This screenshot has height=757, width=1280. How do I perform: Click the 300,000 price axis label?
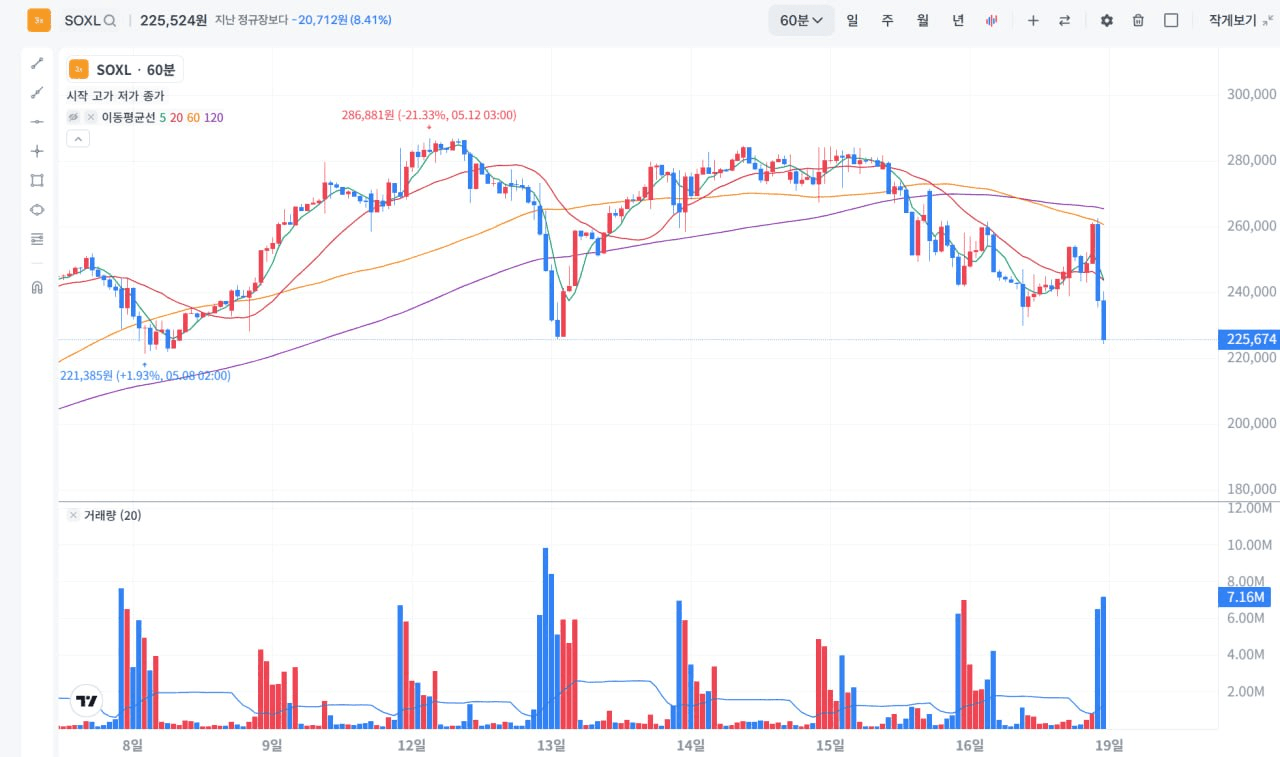point(1251,94)
